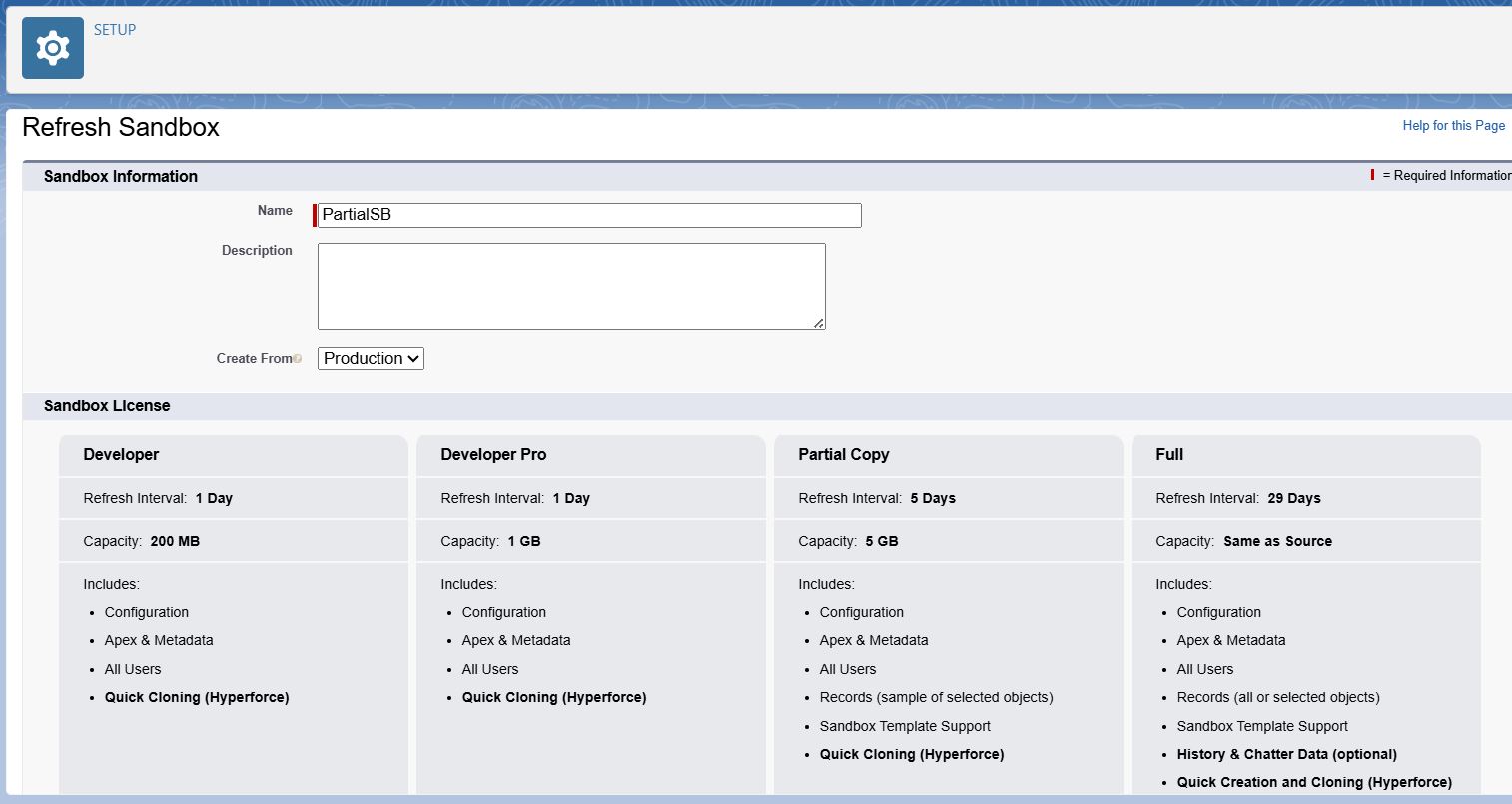Select the Developer Pro license card title
This screenshot has height=804, width=1512.
[493, 454]
